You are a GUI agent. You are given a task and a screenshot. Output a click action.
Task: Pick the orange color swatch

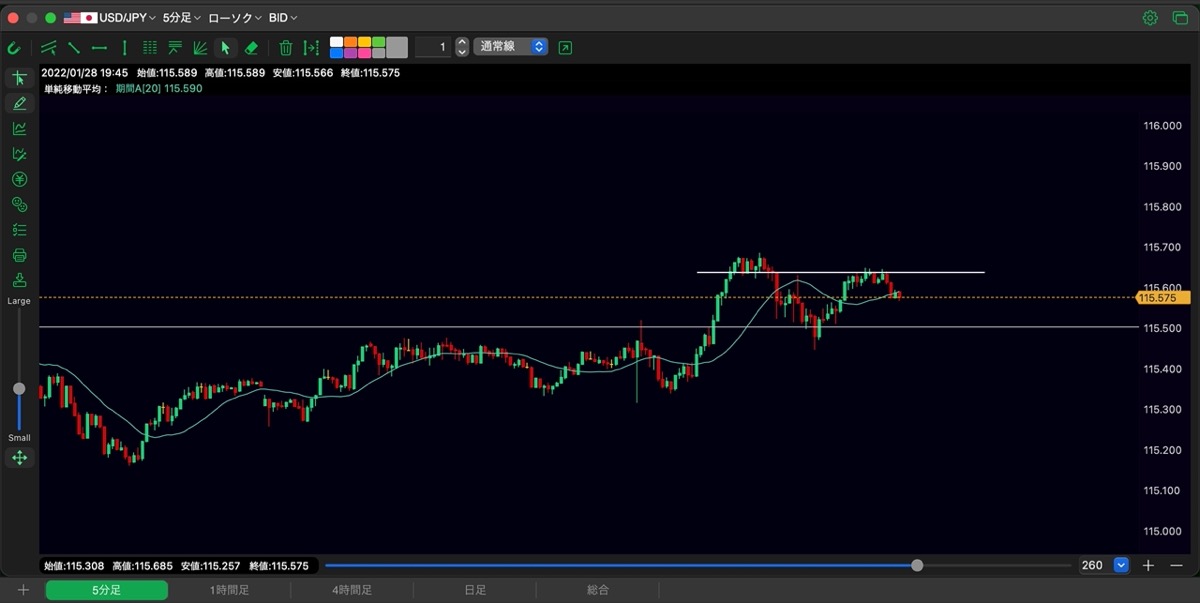pyautogui.click(x=351, y=42)
